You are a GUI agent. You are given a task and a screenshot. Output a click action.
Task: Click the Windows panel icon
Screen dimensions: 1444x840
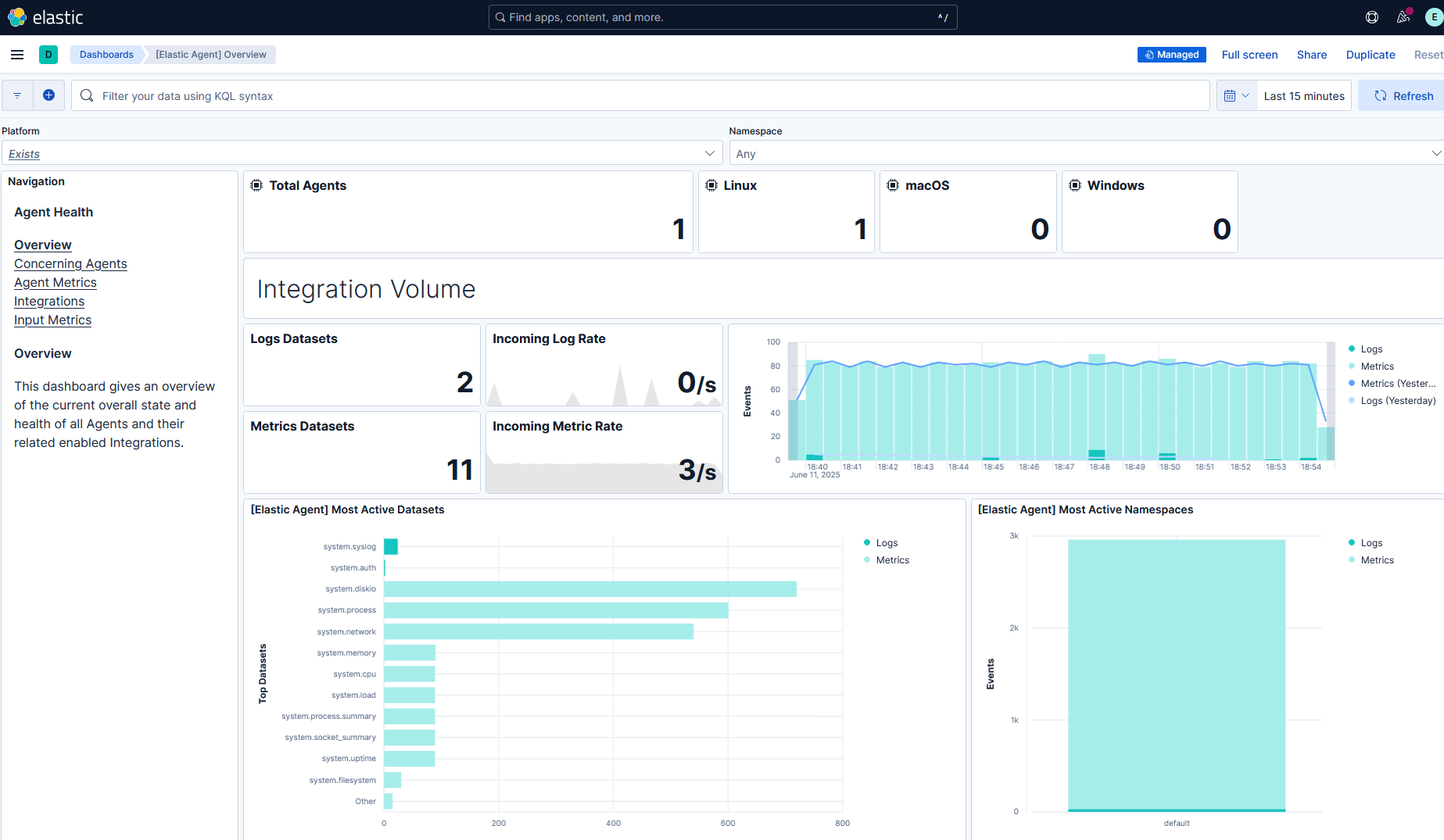click(x=1075, y=185)
